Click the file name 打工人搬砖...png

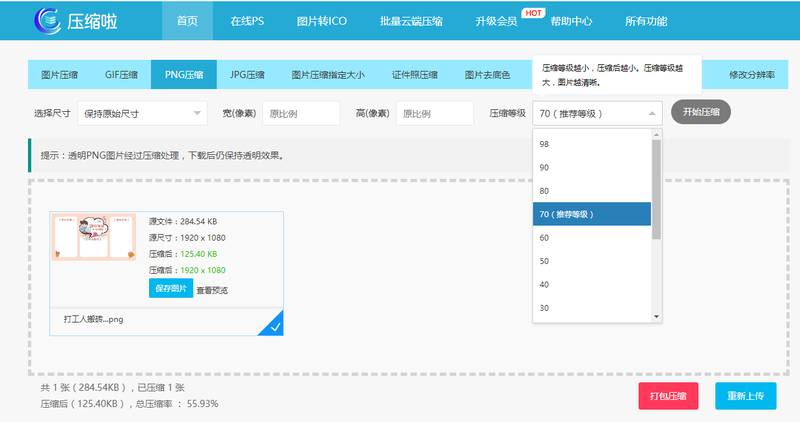click(93, 319)
